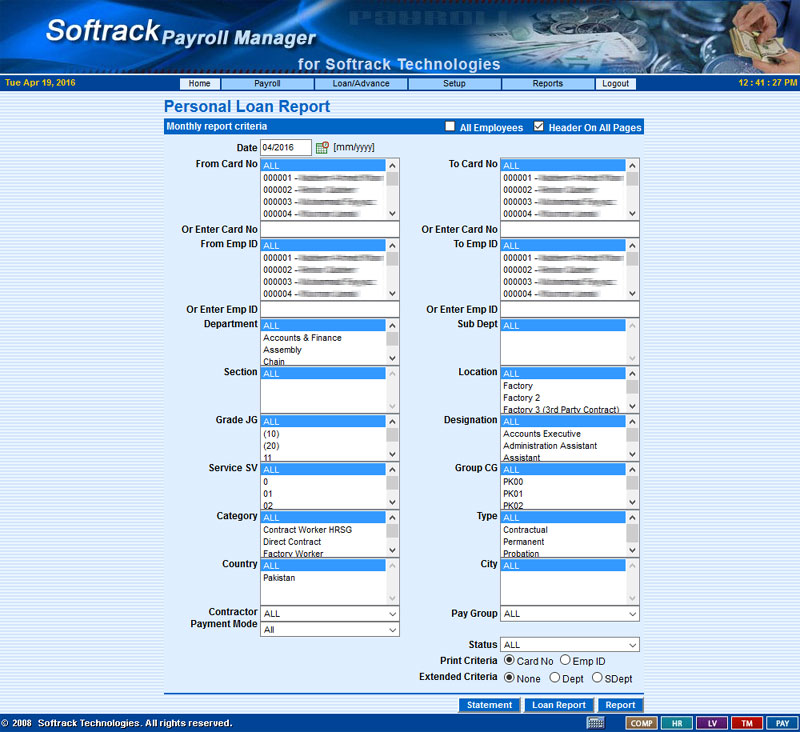This screenshot has width=800, height=732.
Task: Open the Status dropdown
Action: coord(569,646)
